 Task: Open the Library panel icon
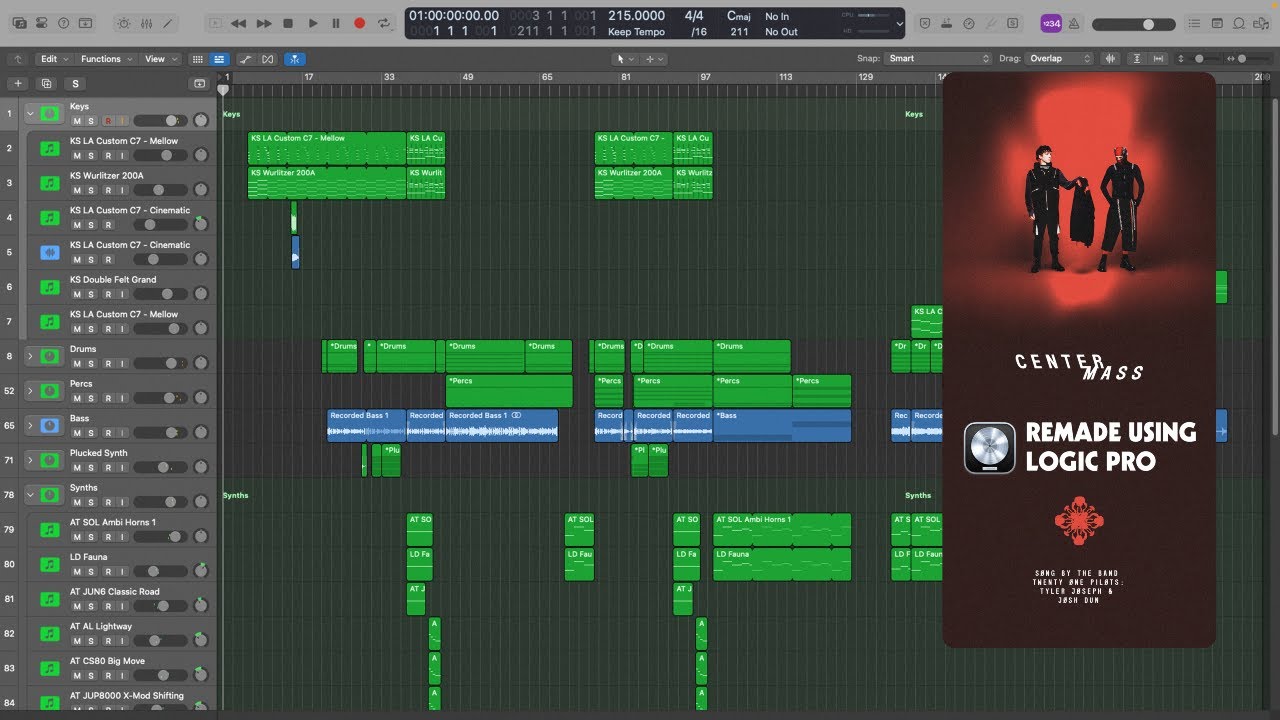[x=19, y=23]
